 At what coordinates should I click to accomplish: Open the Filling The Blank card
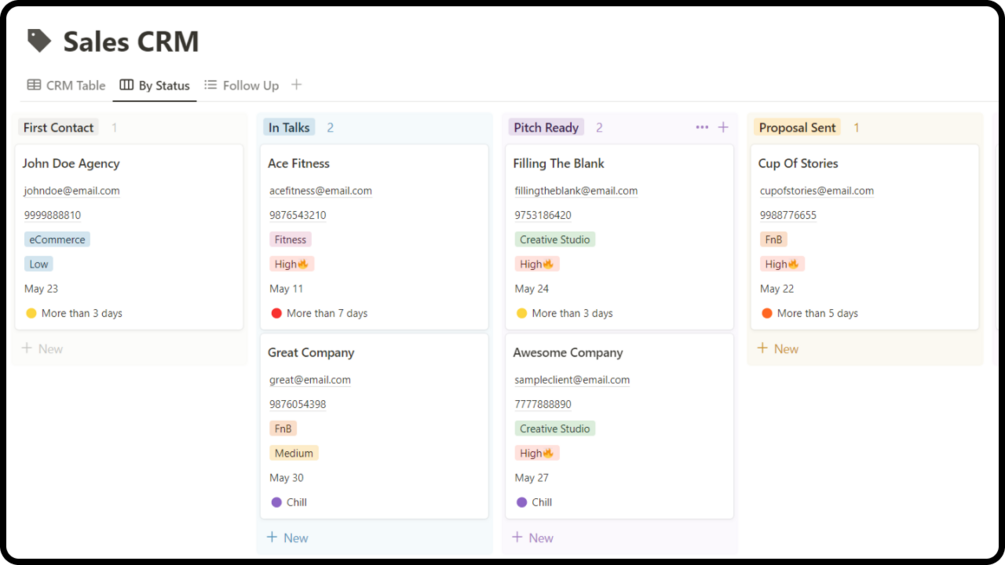point(559,164)
